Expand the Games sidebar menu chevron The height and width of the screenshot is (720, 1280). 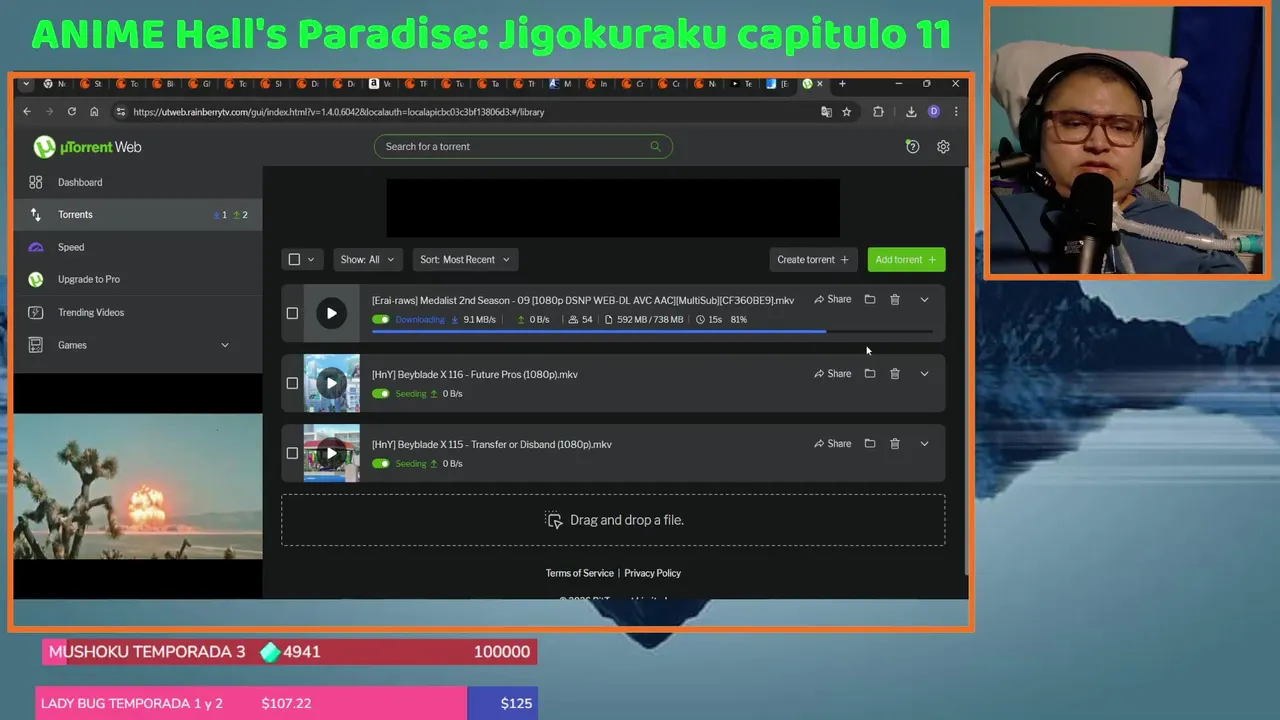coord(224,345)
